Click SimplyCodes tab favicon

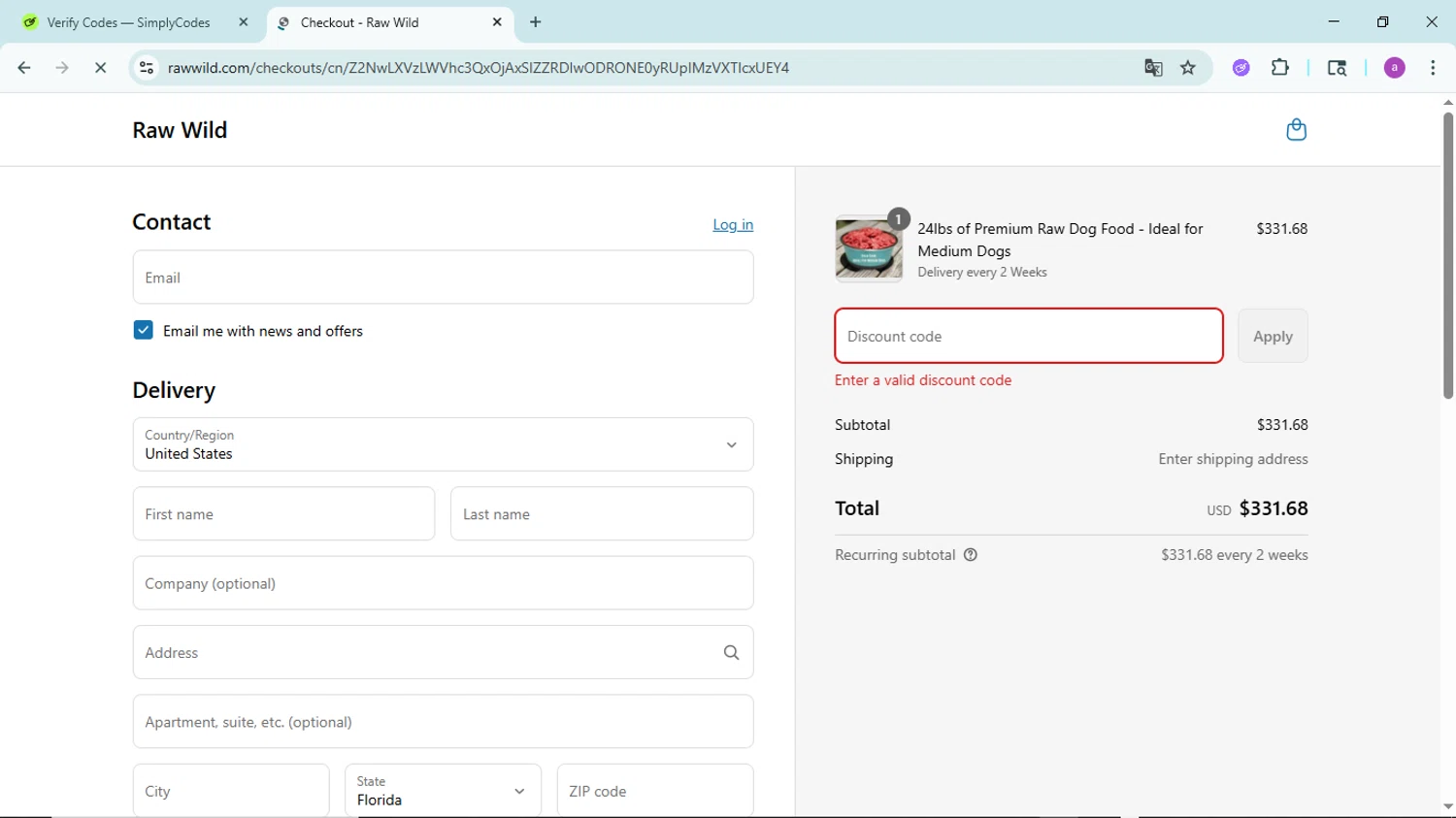coord(30,22)
